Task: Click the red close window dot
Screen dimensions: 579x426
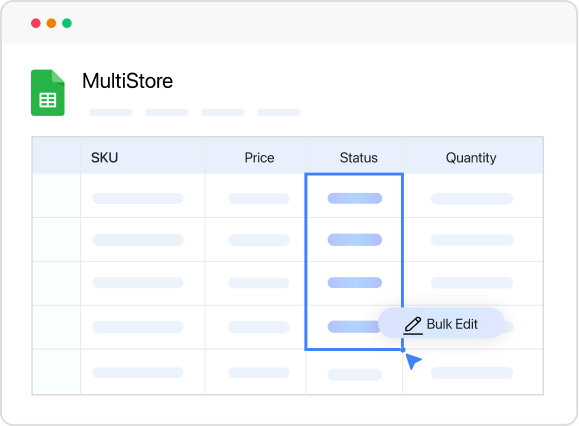Action: point(36,23)
